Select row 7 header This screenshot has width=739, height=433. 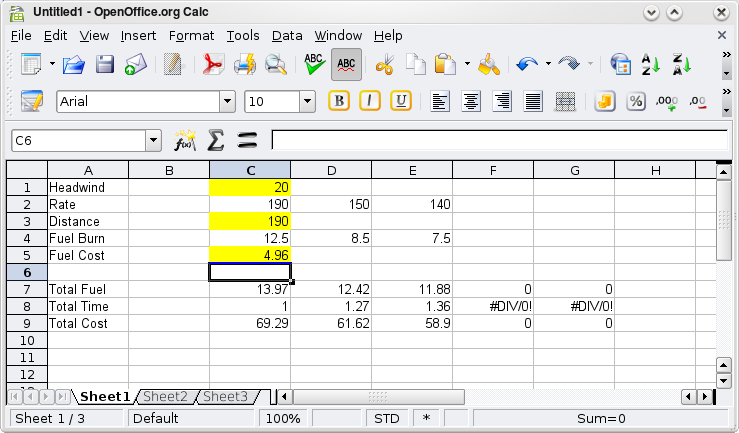coord(27,289)
